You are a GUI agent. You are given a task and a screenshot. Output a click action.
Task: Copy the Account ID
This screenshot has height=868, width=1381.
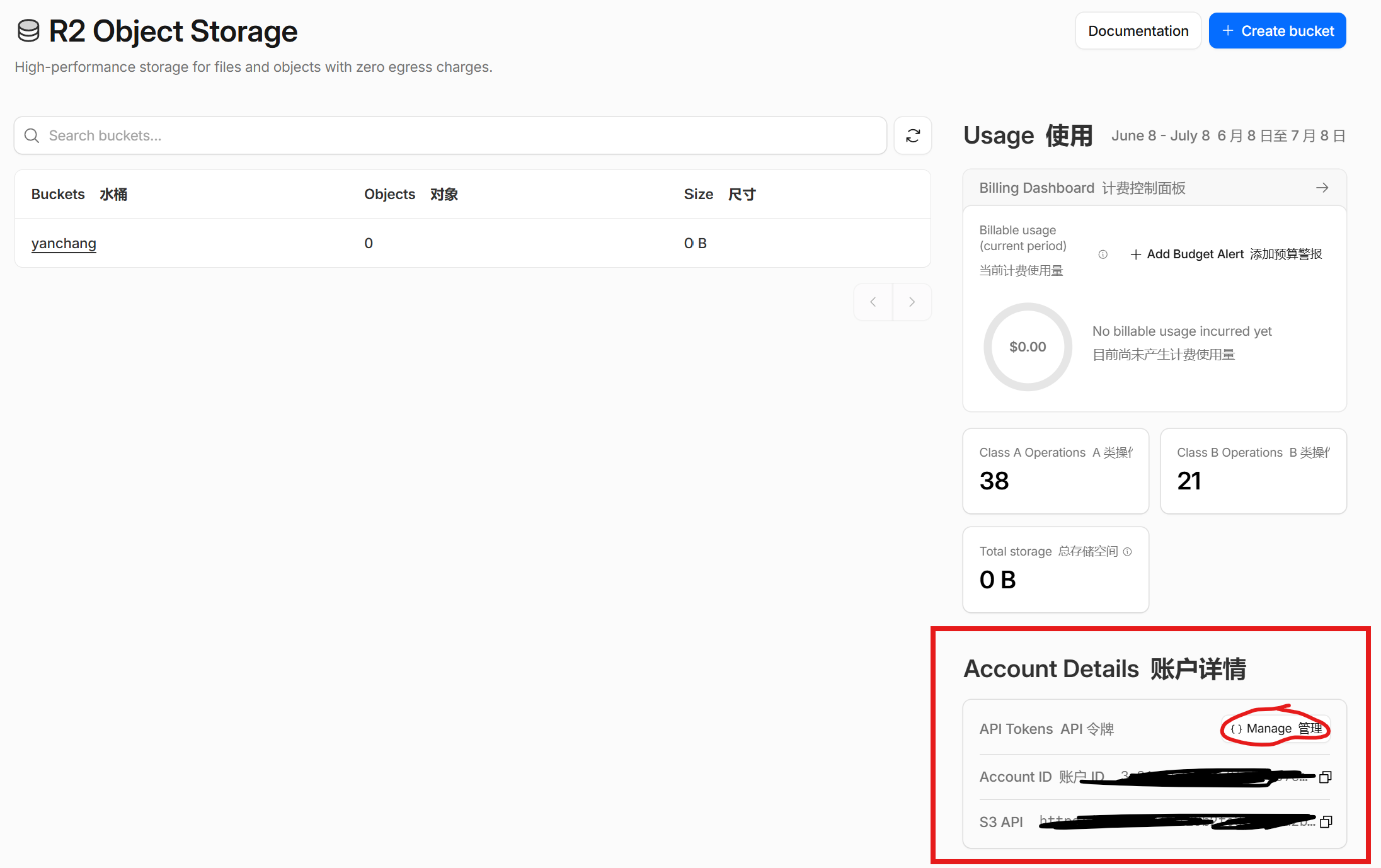(1326, 777)
